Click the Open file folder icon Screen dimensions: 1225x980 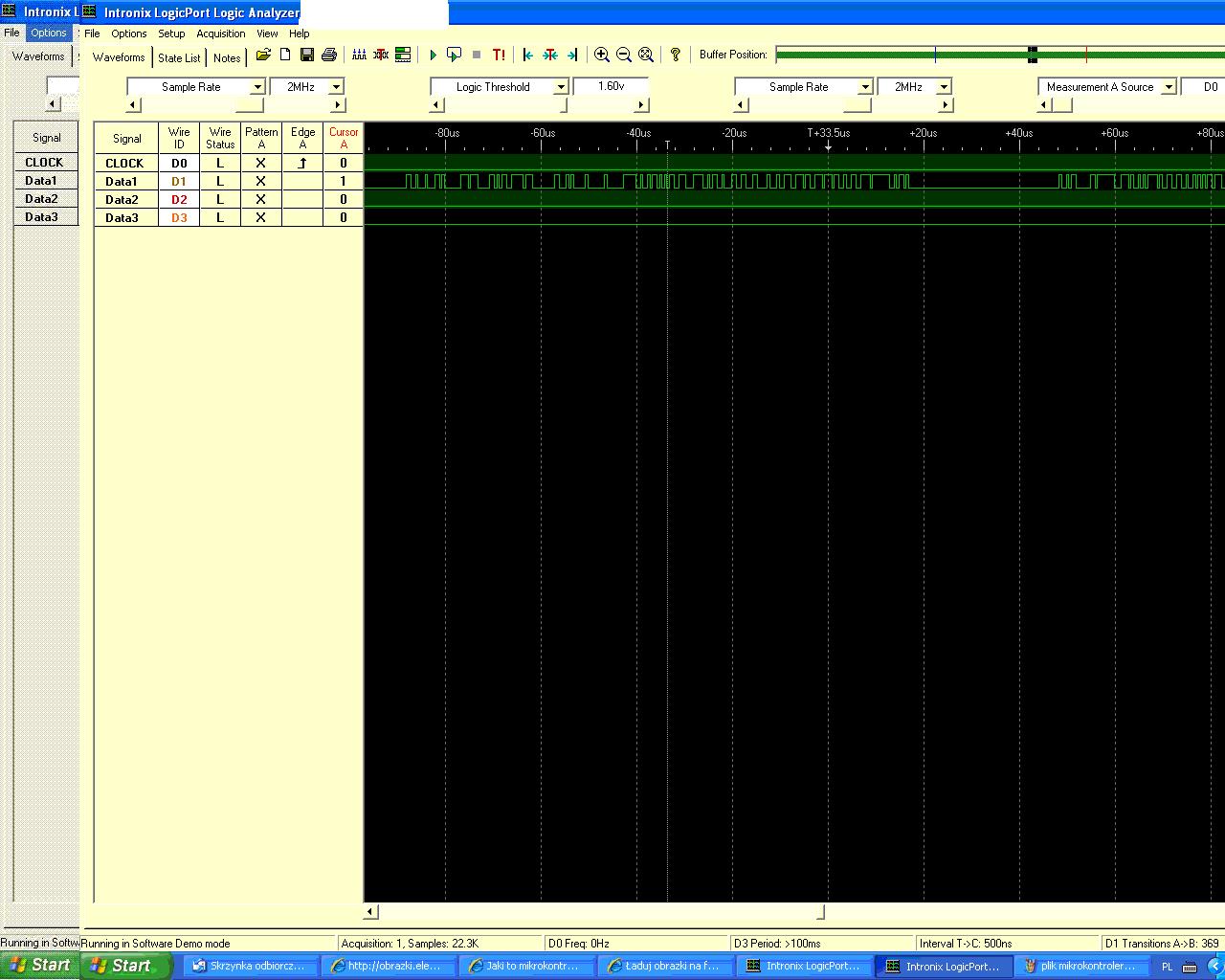coord(263,56)
